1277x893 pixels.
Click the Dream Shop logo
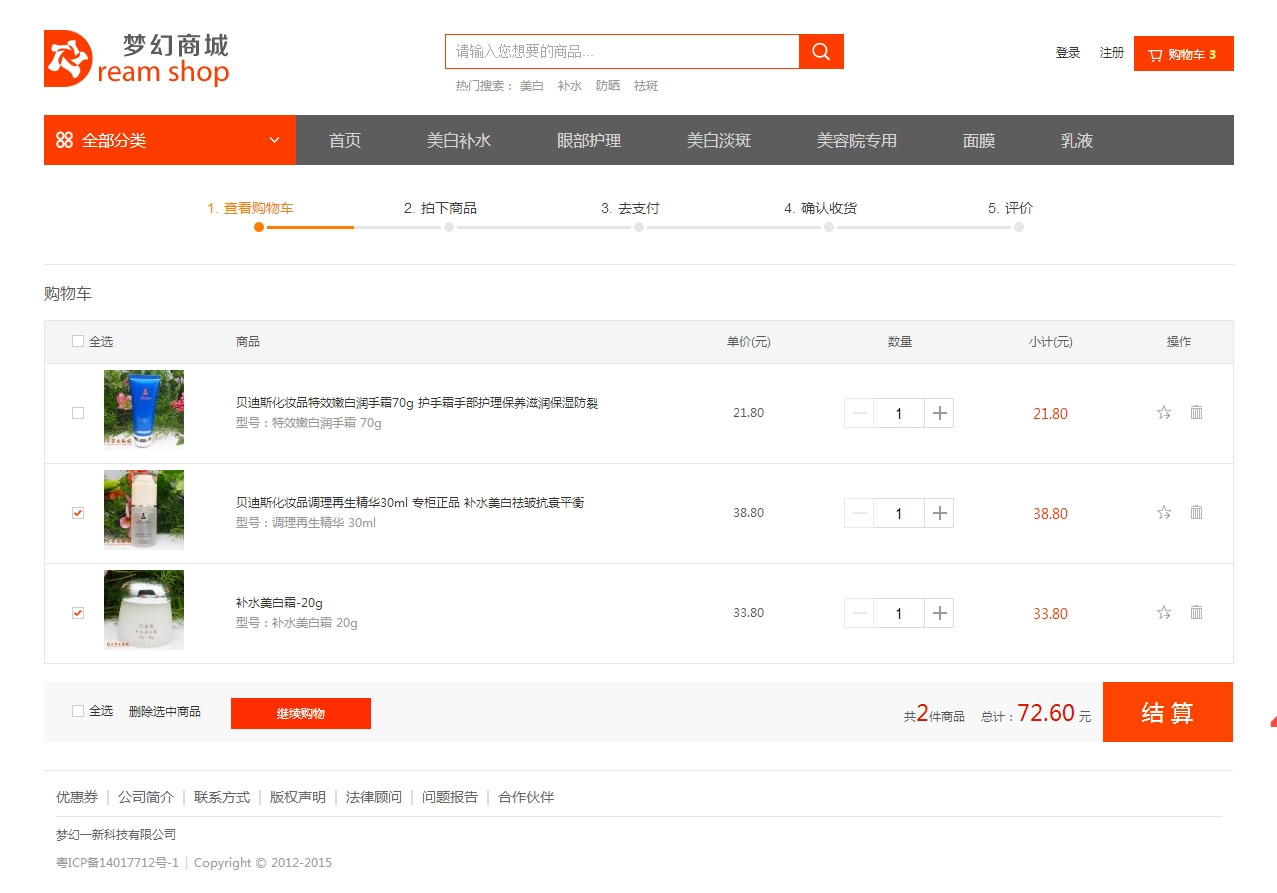137,58
